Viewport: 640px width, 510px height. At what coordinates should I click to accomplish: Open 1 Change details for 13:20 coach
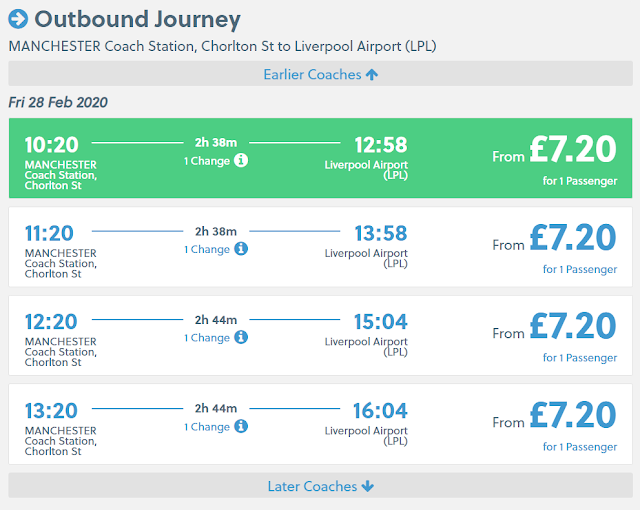[207, 427]
